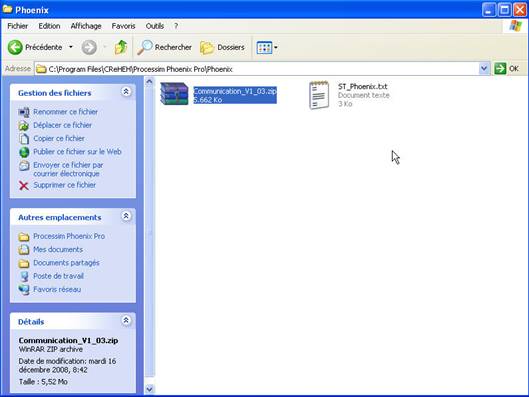The image size is (529, 397).
Task: Expand the address bar dropdown arrow
Action: point(484,69)
